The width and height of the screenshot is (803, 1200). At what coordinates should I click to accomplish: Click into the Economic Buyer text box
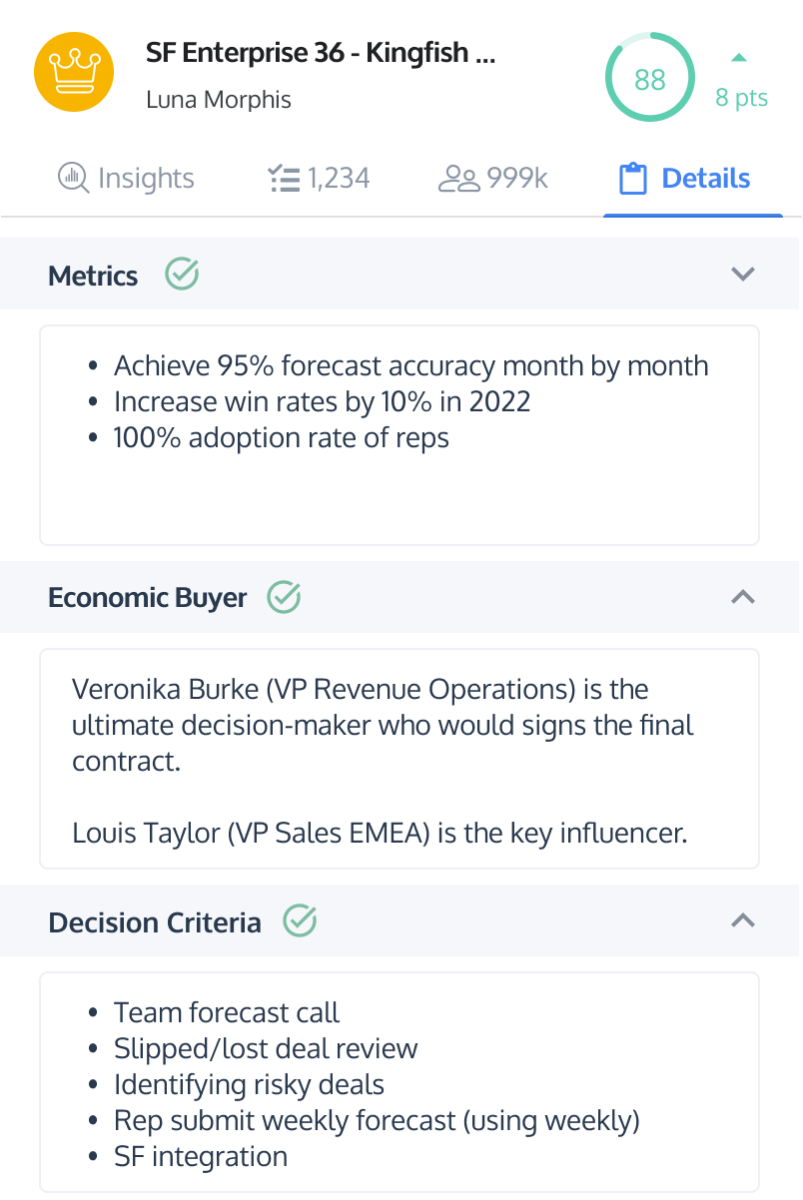(399, 759)
